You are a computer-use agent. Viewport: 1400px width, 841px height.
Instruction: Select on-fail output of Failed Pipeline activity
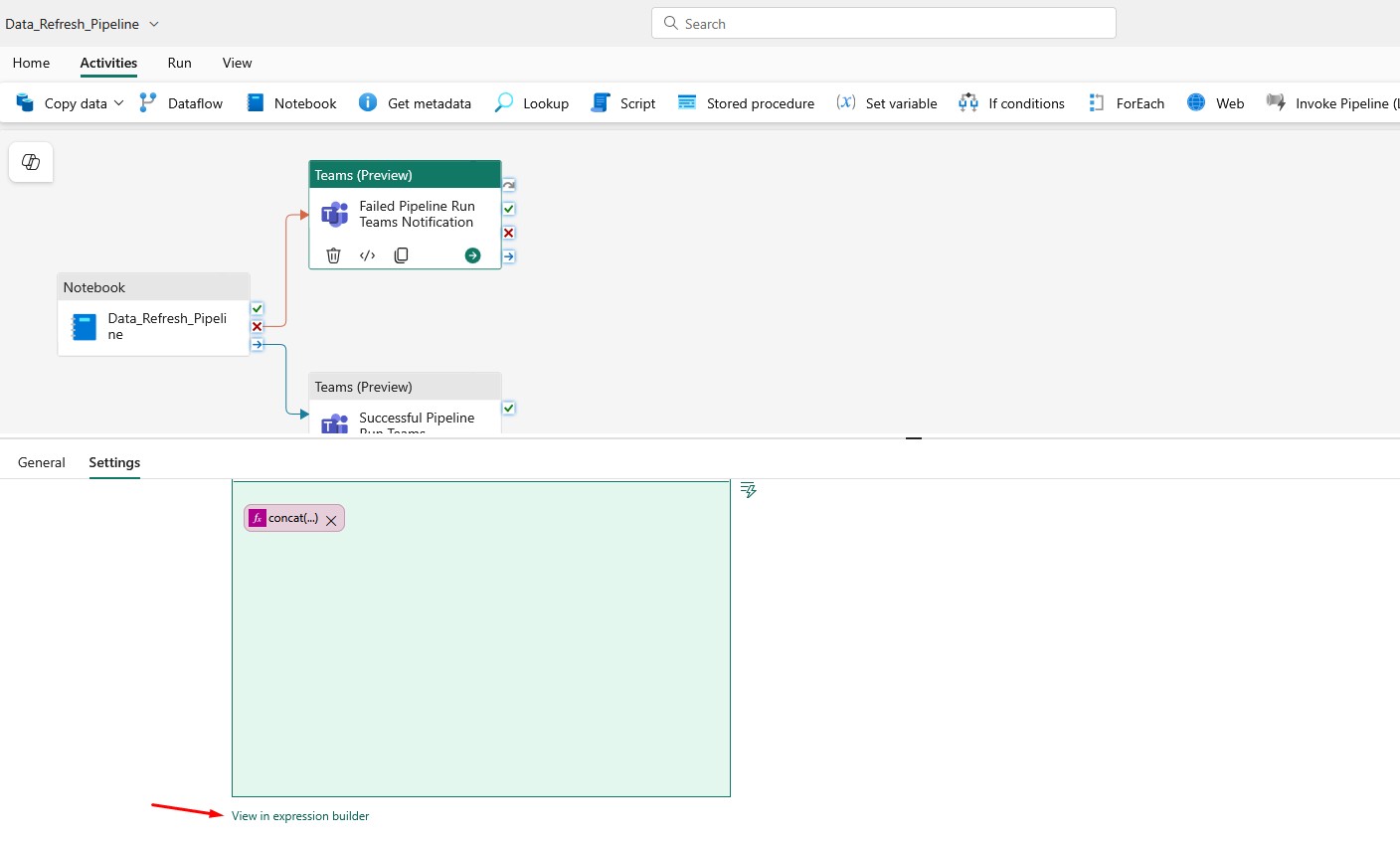point(508,233)
